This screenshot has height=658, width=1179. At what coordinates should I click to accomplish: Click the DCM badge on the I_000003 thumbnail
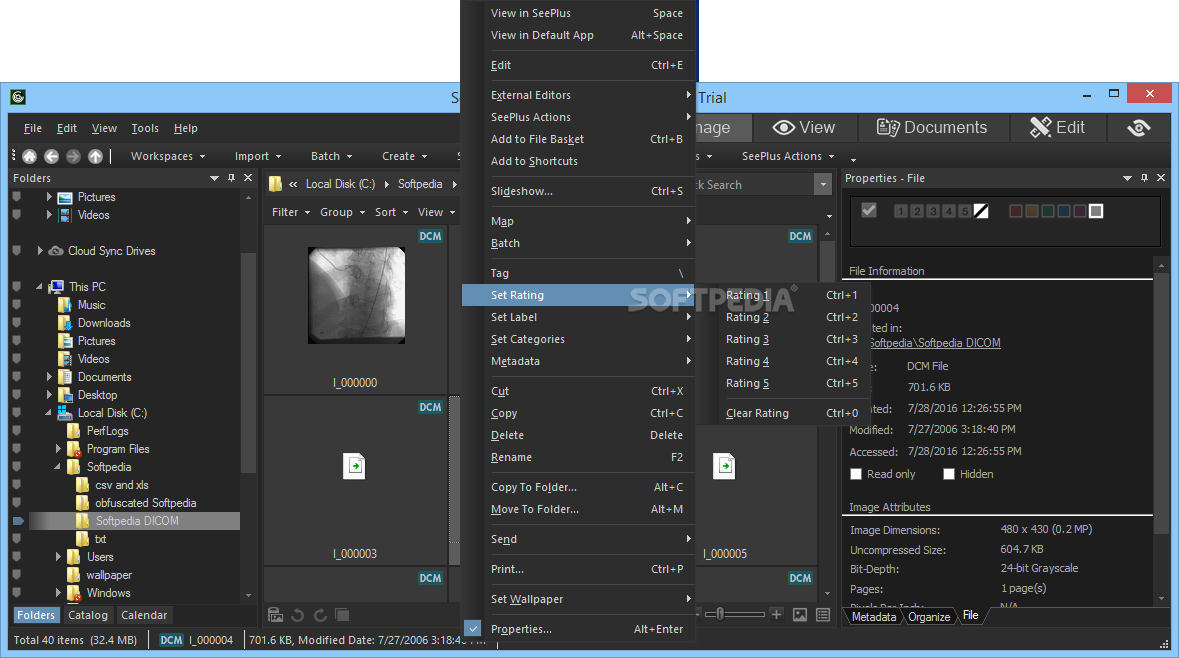pyautogui.click(x=430, y=407)
